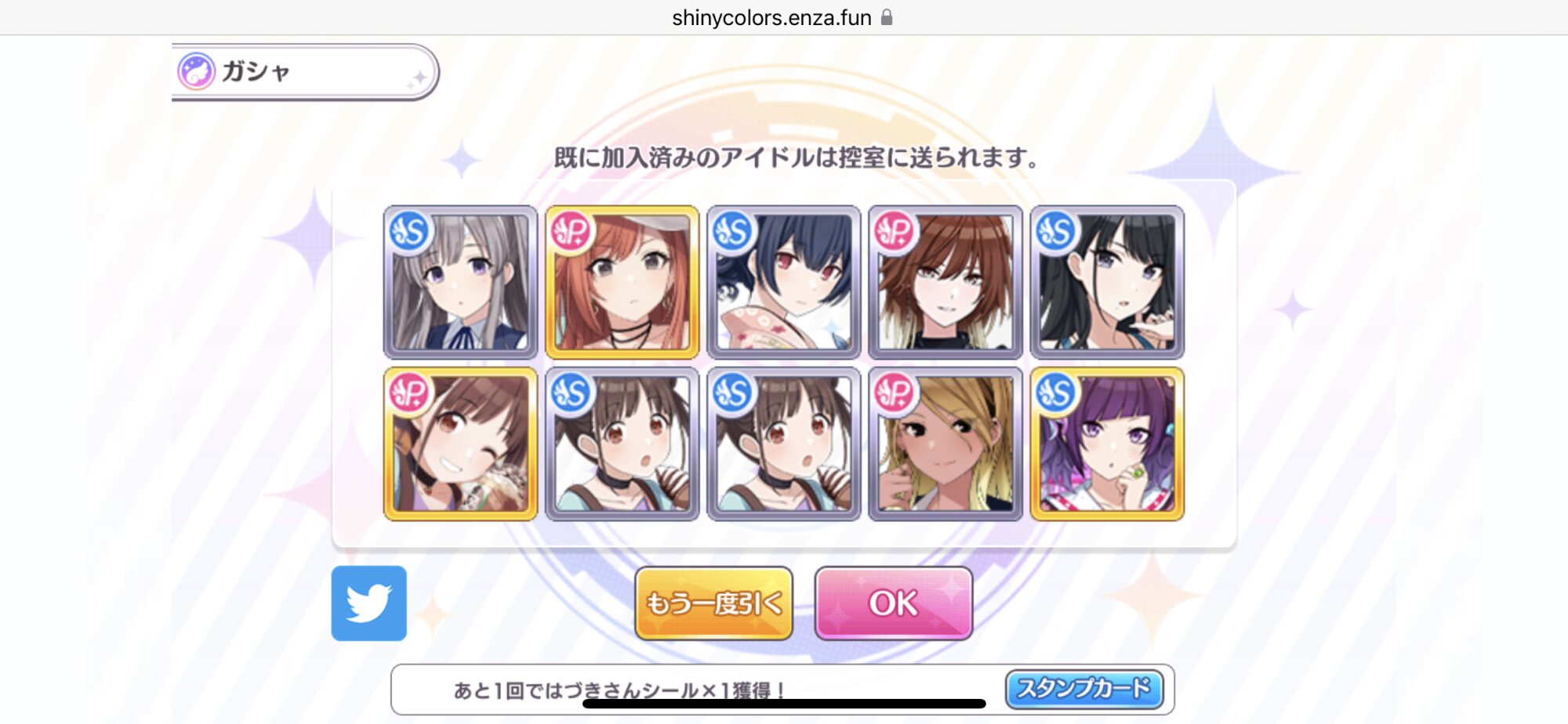
Task: Click the P badge on blonde idol card
Action: point(894,393)
